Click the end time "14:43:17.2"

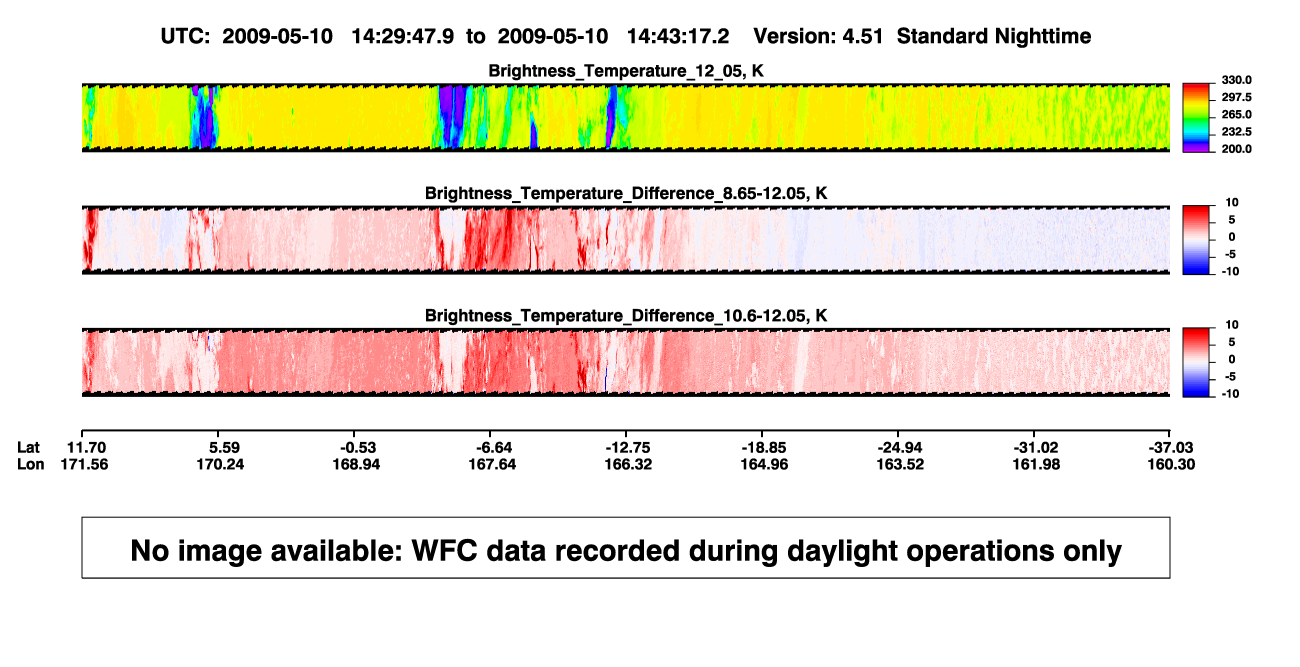(x=678, y=36)
